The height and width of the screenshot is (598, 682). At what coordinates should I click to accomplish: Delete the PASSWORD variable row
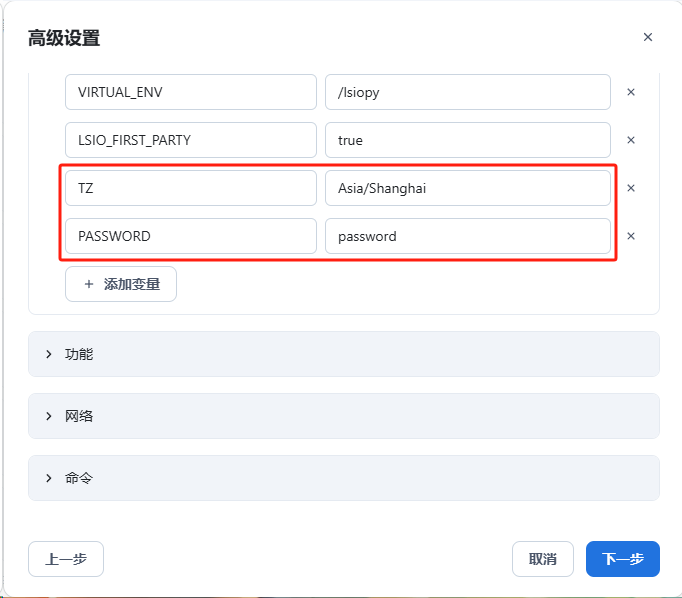click(631, 236)
